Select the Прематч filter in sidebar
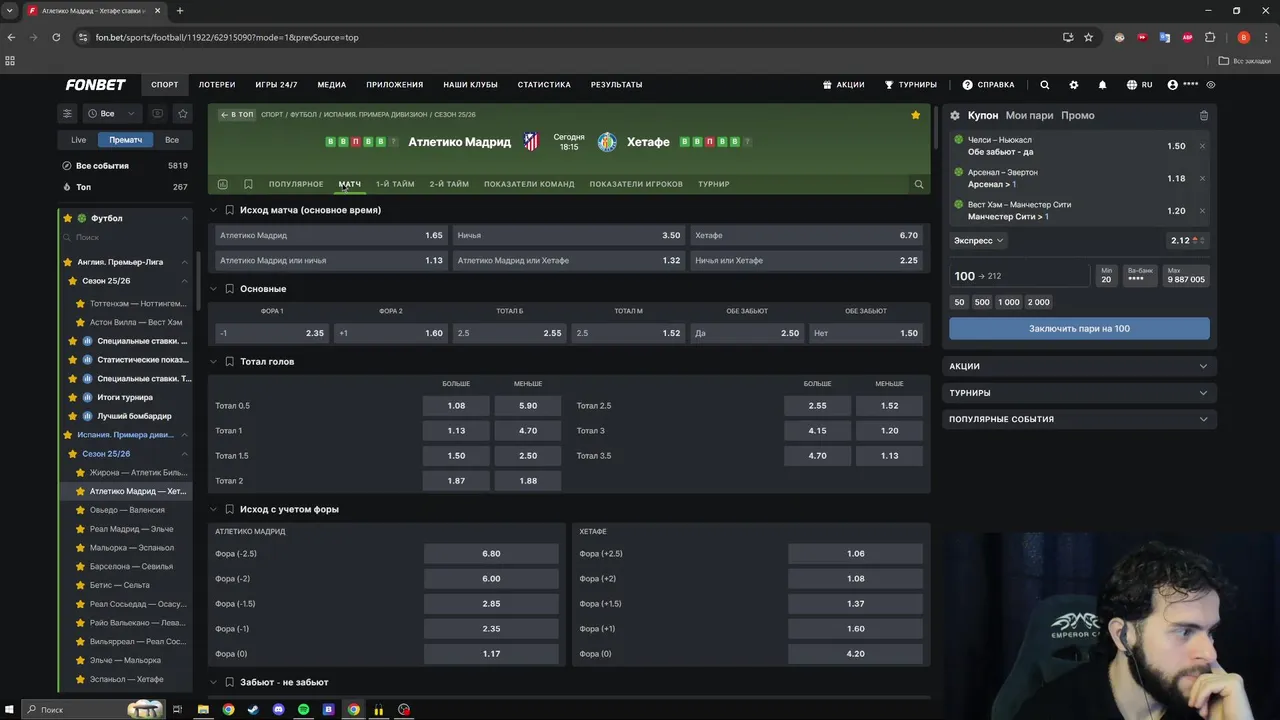Viewport: 1280px width, 720px height. 126,140
